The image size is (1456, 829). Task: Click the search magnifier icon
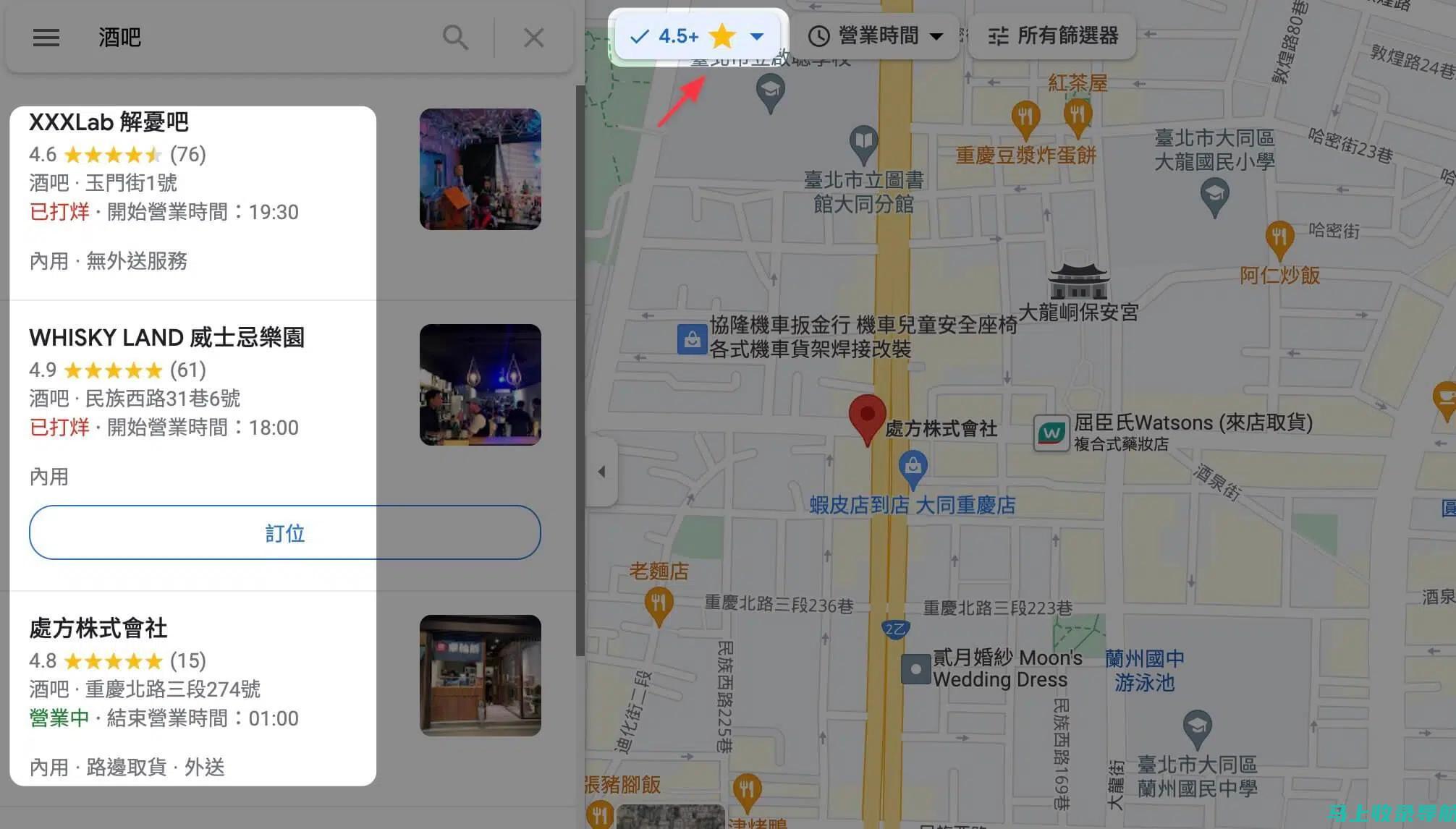pos(455,38)
